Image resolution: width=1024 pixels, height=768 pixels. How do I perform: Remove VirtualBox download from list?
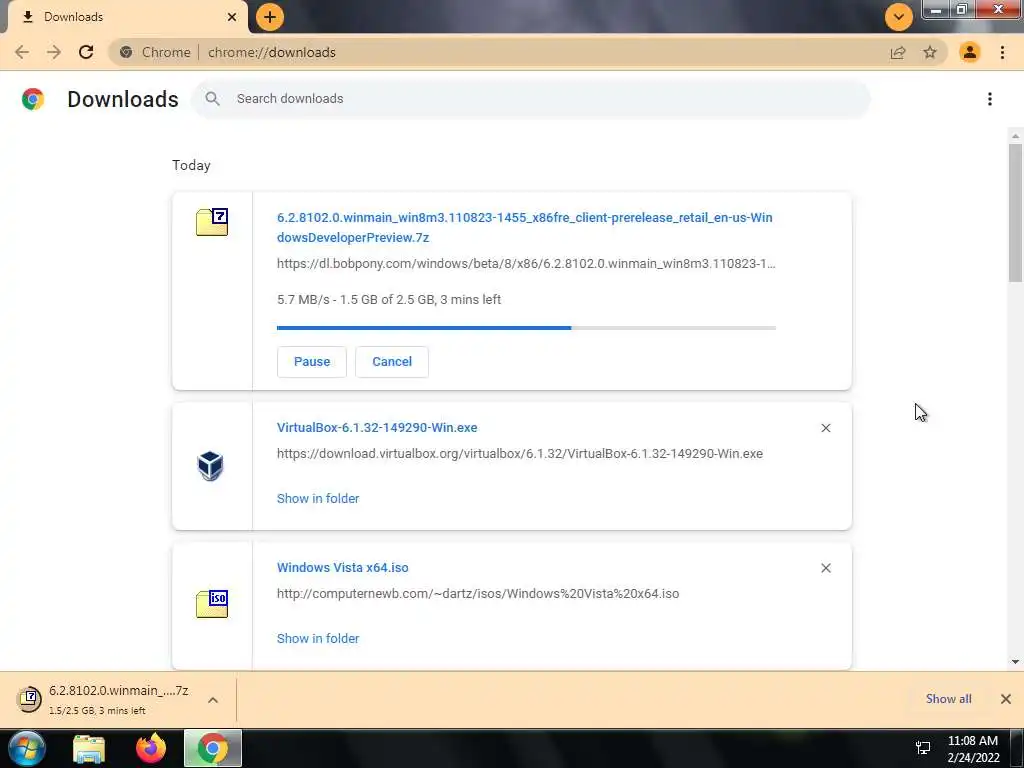tap(825, 428)
